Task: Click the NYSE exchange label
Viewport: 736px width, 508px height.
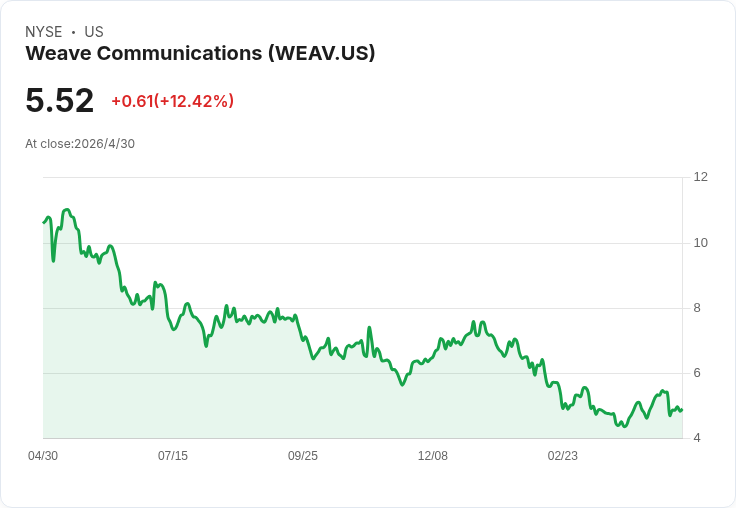Action: click(x=44, y=32)
